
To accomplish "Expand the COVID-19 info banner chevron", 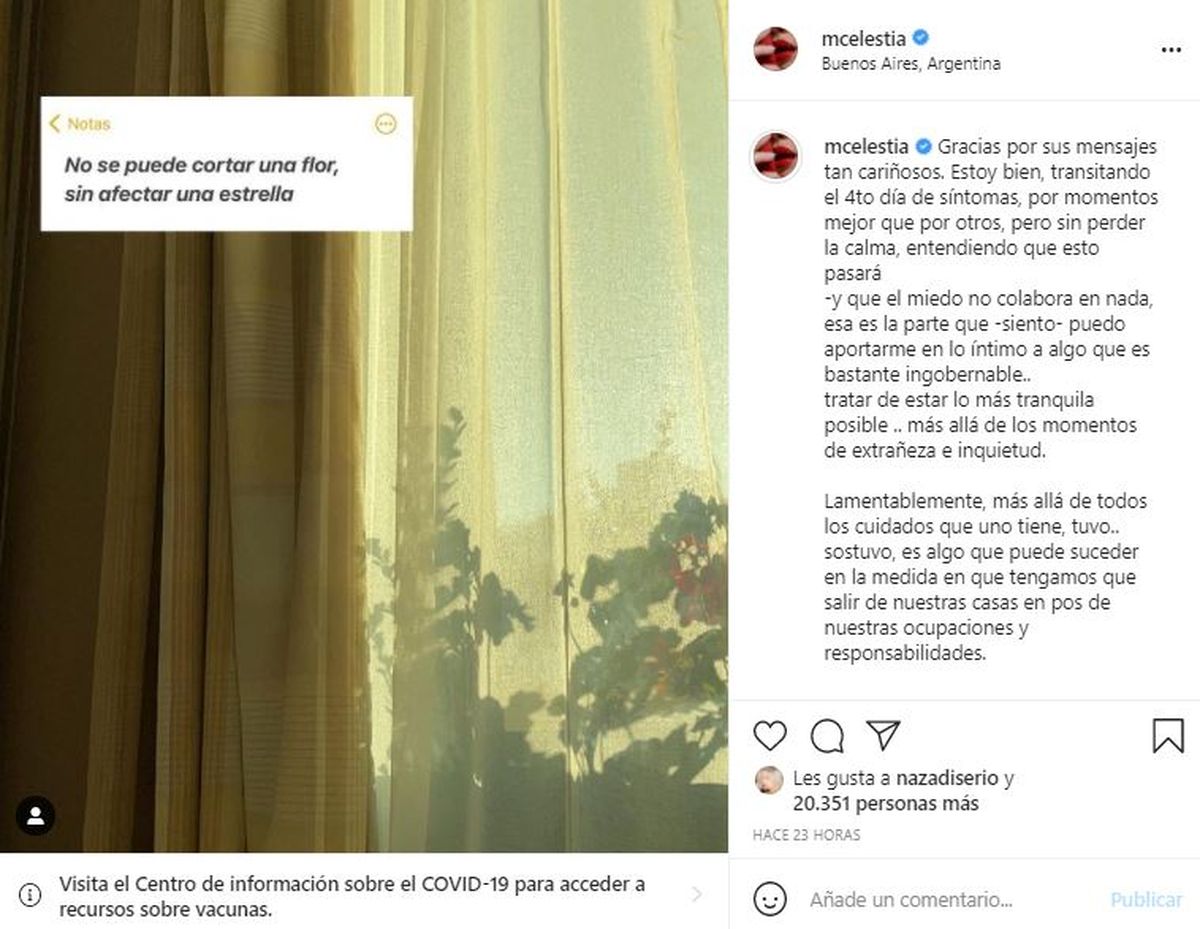I will pos(697,894).
